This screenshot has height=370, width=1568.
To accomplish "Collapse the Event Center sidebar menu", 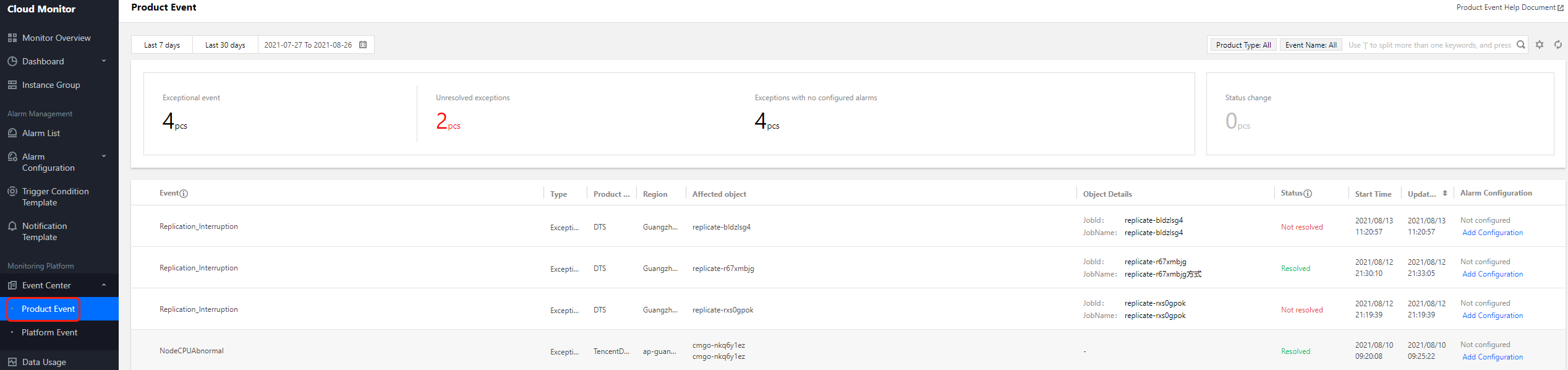I will click(x=104, y=285).
